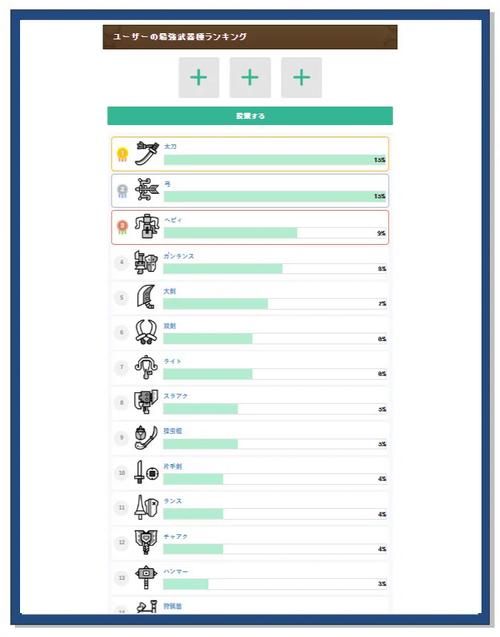
Task: Click the Gunlance (ガンランス) weapon icon
Action: [146, 262]
